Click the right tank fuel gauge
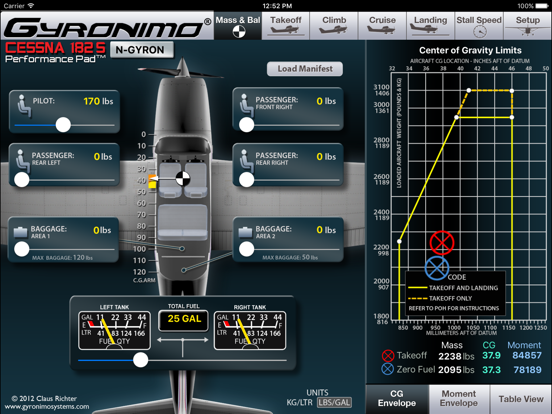 (250, 330)
